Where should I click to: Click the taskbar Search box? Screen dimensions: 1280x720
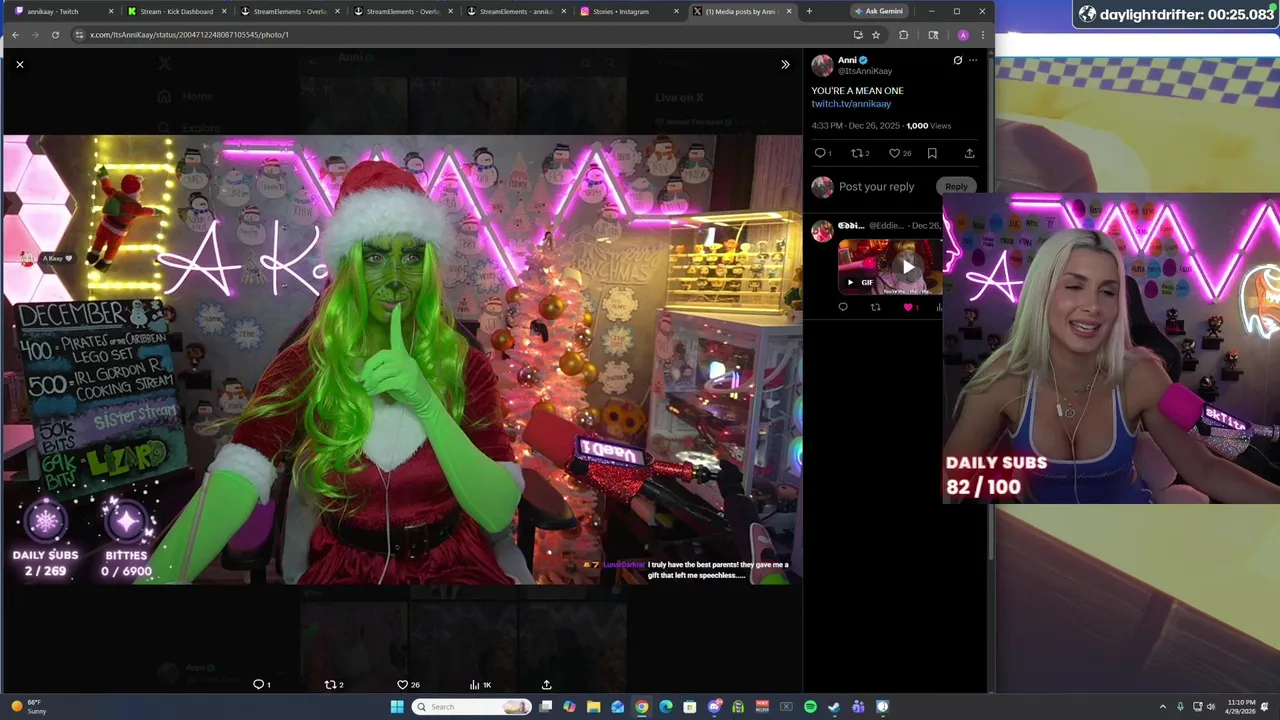click(472, 707)
